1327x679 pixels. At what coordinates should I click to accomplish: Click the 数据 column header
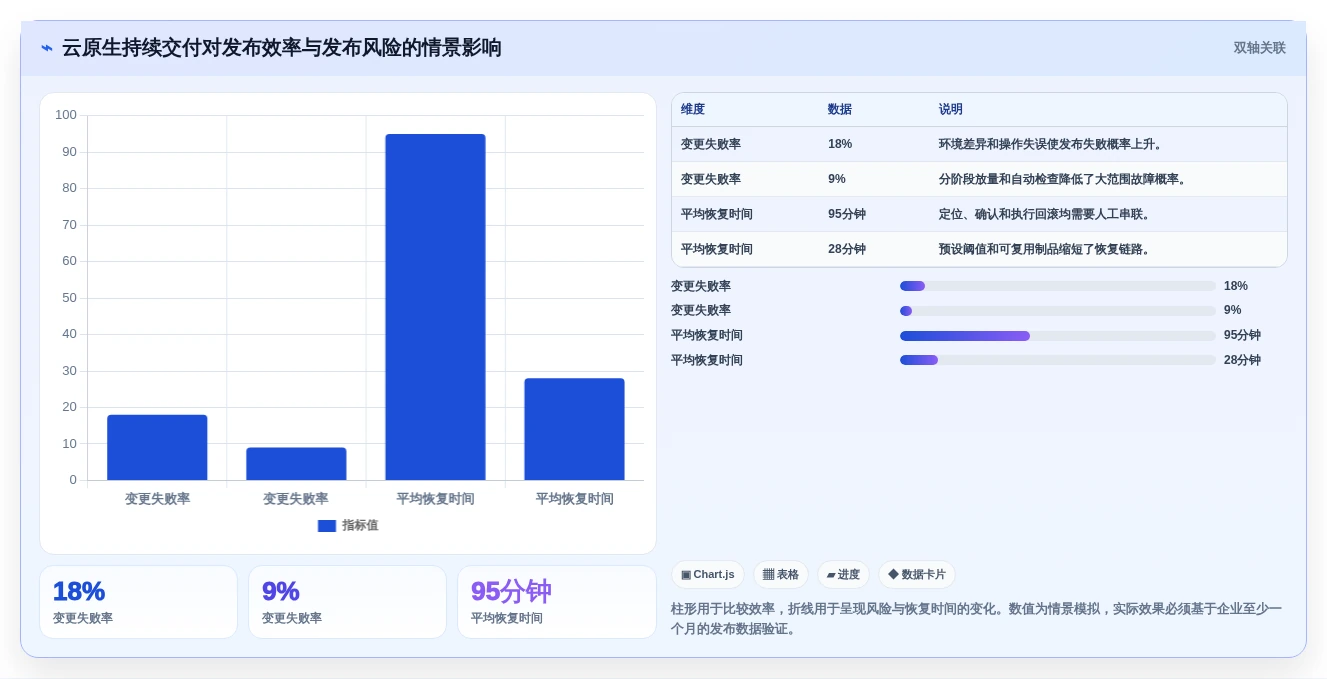tap(840, 110)
